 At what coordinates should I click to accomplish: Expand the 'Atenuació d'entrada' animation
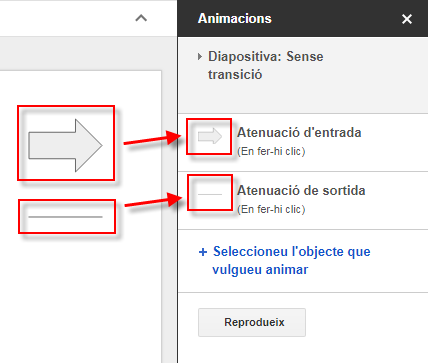coord(303,142)
